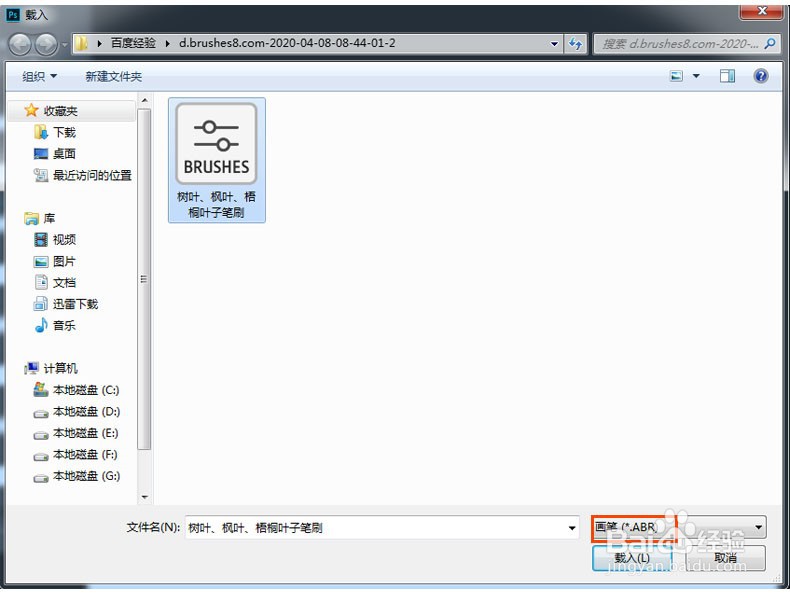Viewport: 790px width, 593px height.
Task: Click the 计算机 computer icon
Action: [31, 368]
